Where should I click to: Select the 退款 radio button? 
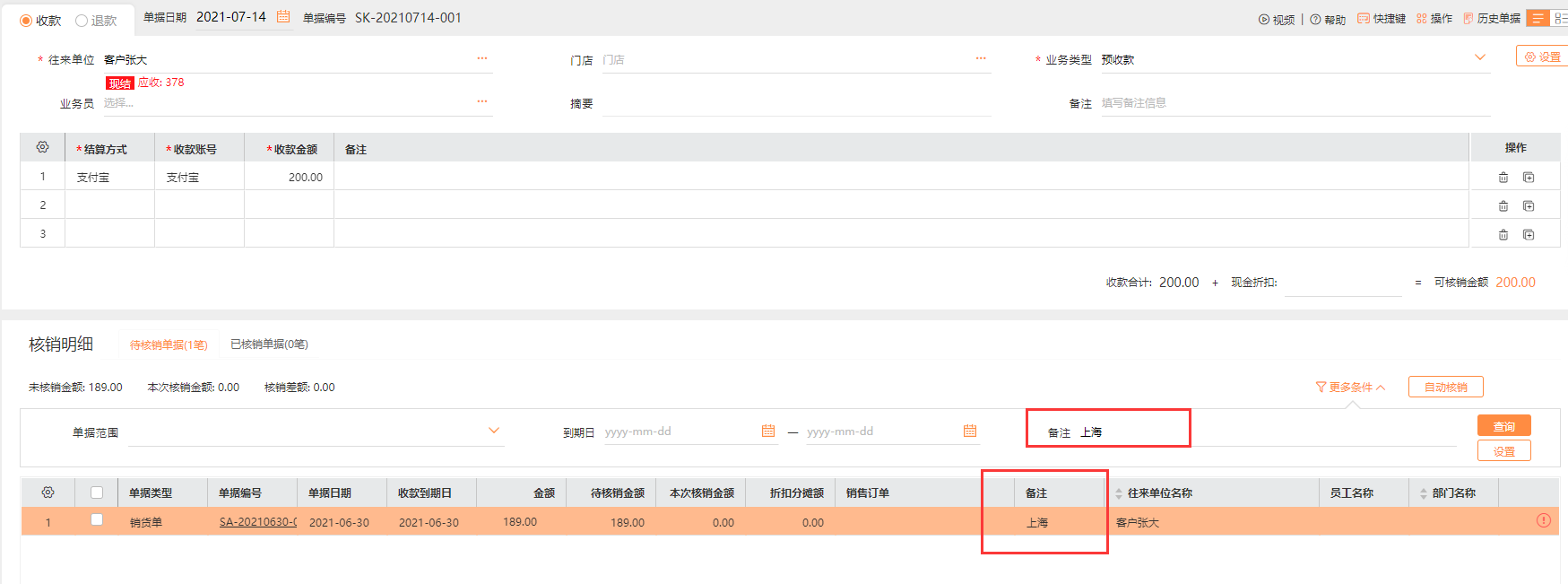coord(82,21)
